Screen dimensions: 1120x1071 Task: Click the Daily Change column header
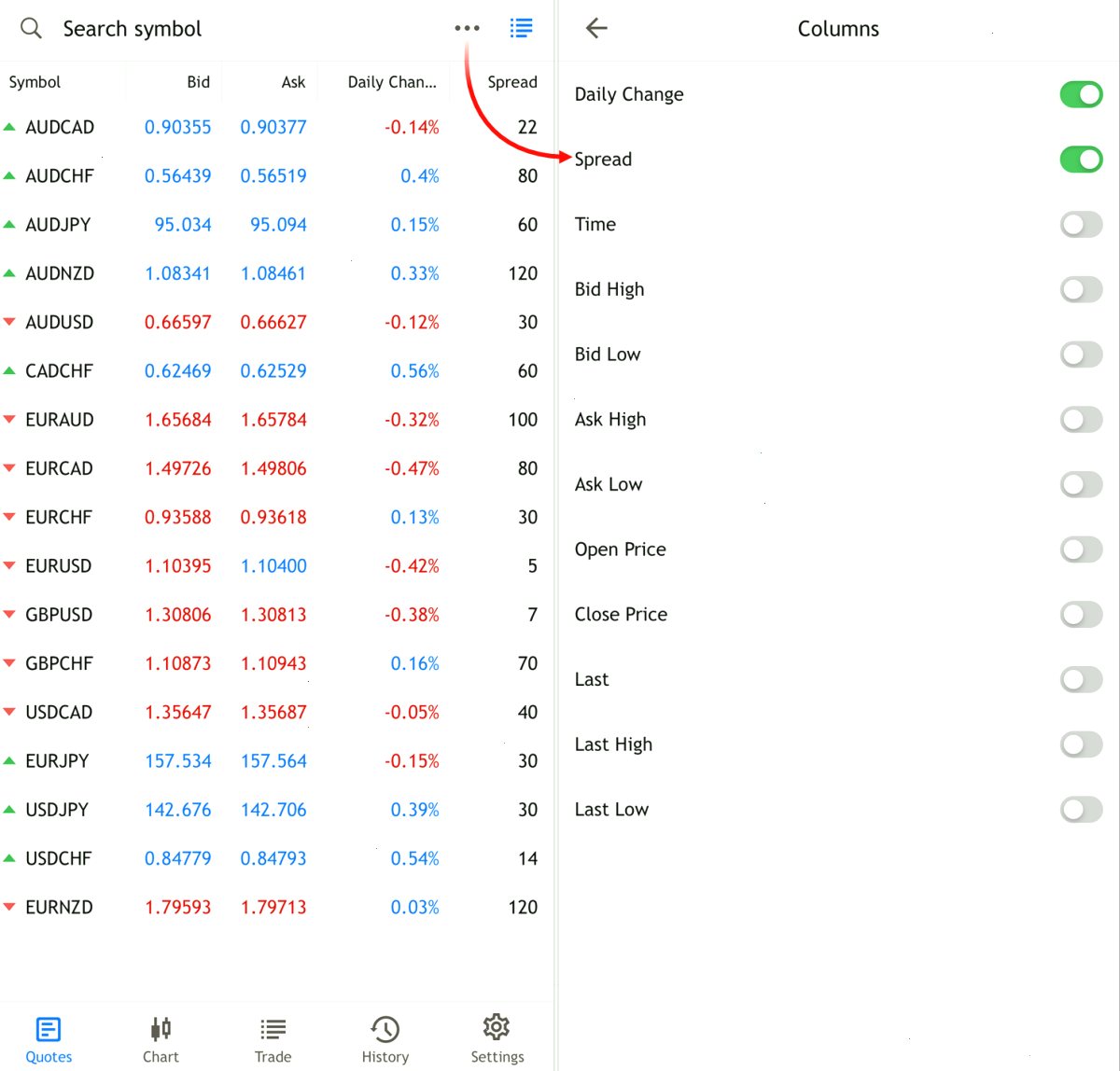pos(392,82)
